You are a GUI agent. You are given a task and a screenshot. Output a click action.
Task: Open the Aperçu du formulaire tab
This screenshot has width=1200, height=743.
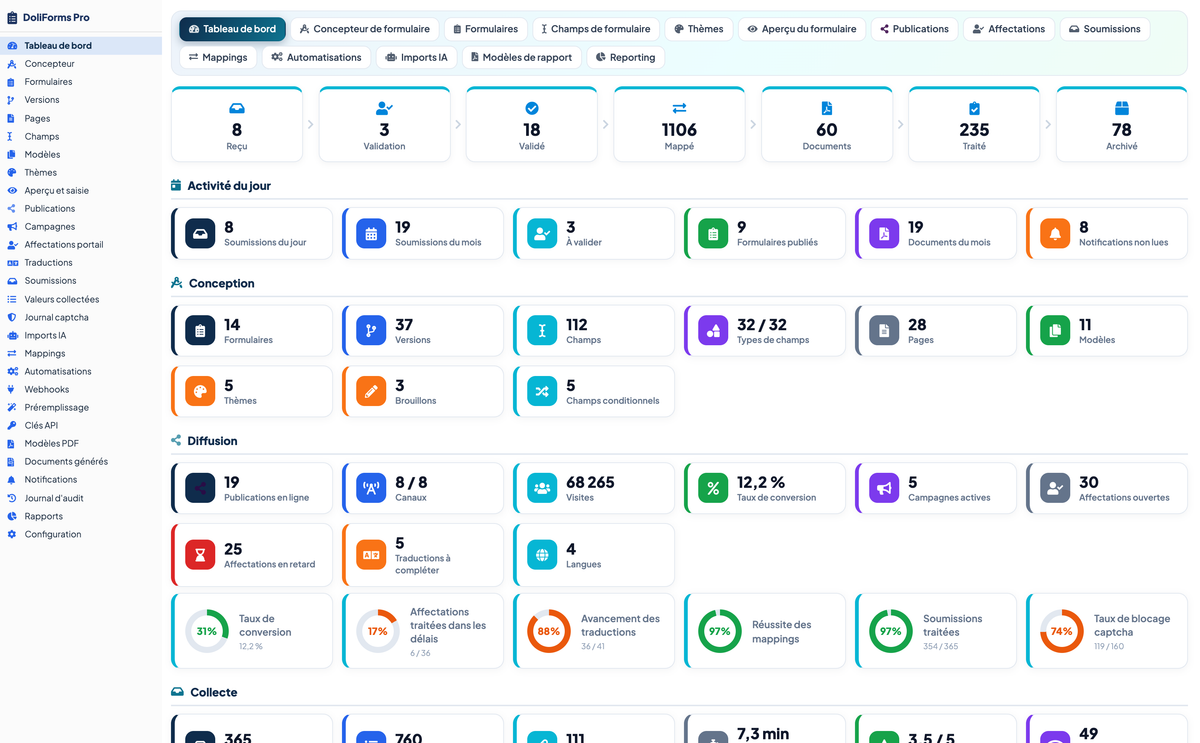(x=802, y=29)
